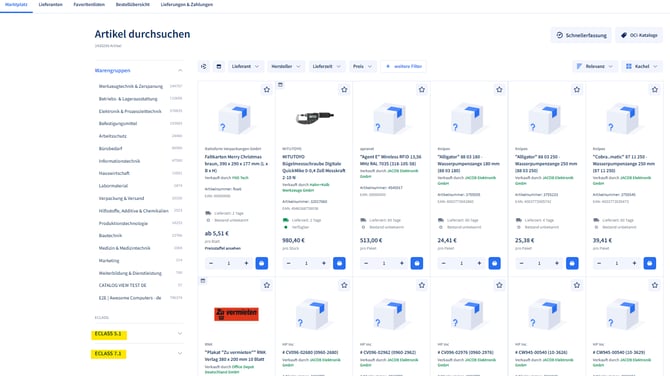
Task: Star the "Alligator" 88 03 250 pliers
Action: [577, 90]
